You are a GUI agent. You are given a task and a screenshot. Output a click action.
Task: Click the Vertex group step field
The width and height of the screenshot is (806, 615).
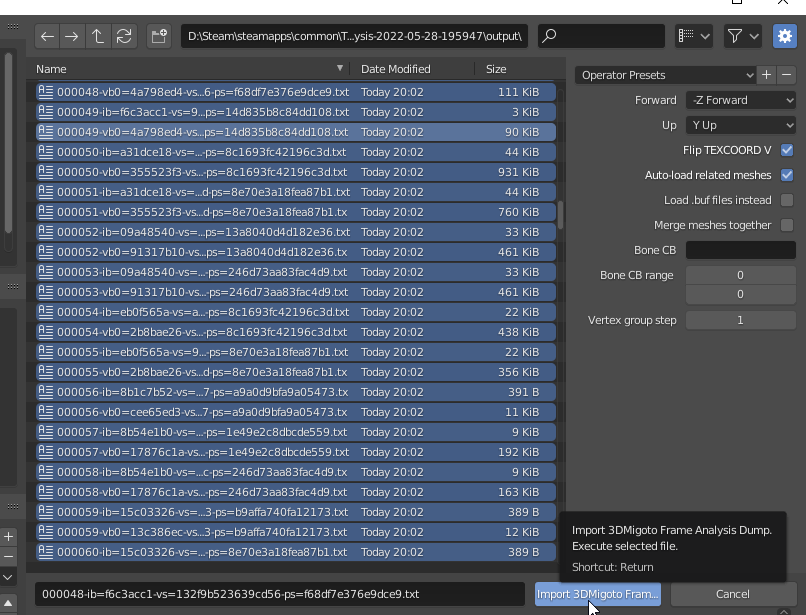click(741, 320)
